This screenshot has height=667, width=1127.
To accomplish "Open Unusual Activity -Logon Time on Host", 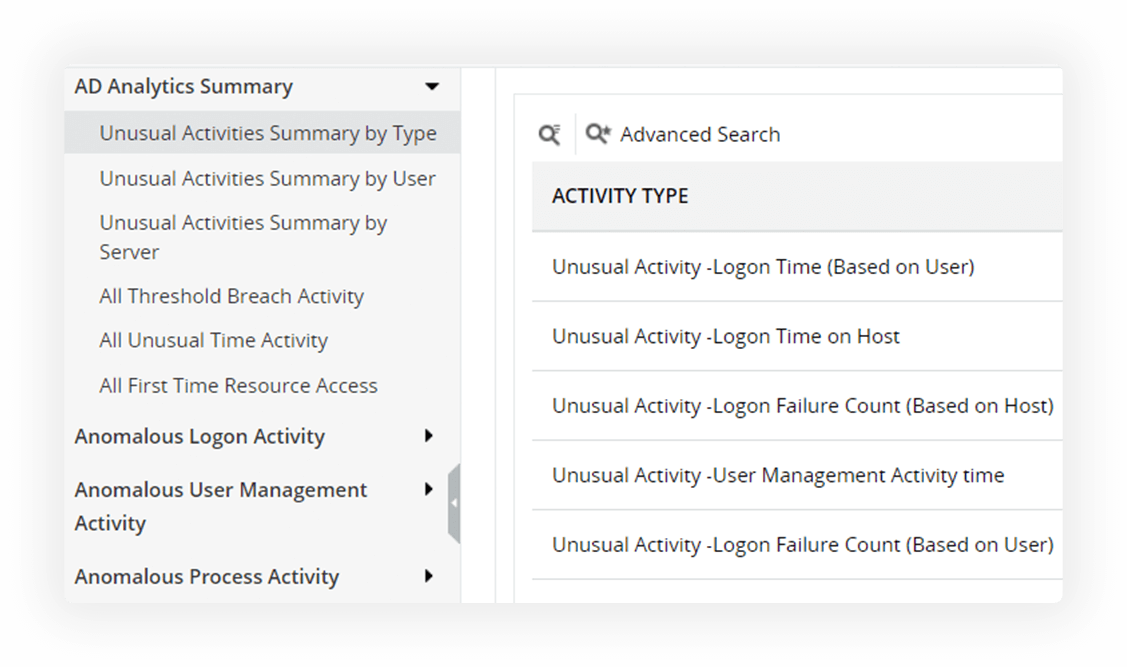I will coord(724,336).
